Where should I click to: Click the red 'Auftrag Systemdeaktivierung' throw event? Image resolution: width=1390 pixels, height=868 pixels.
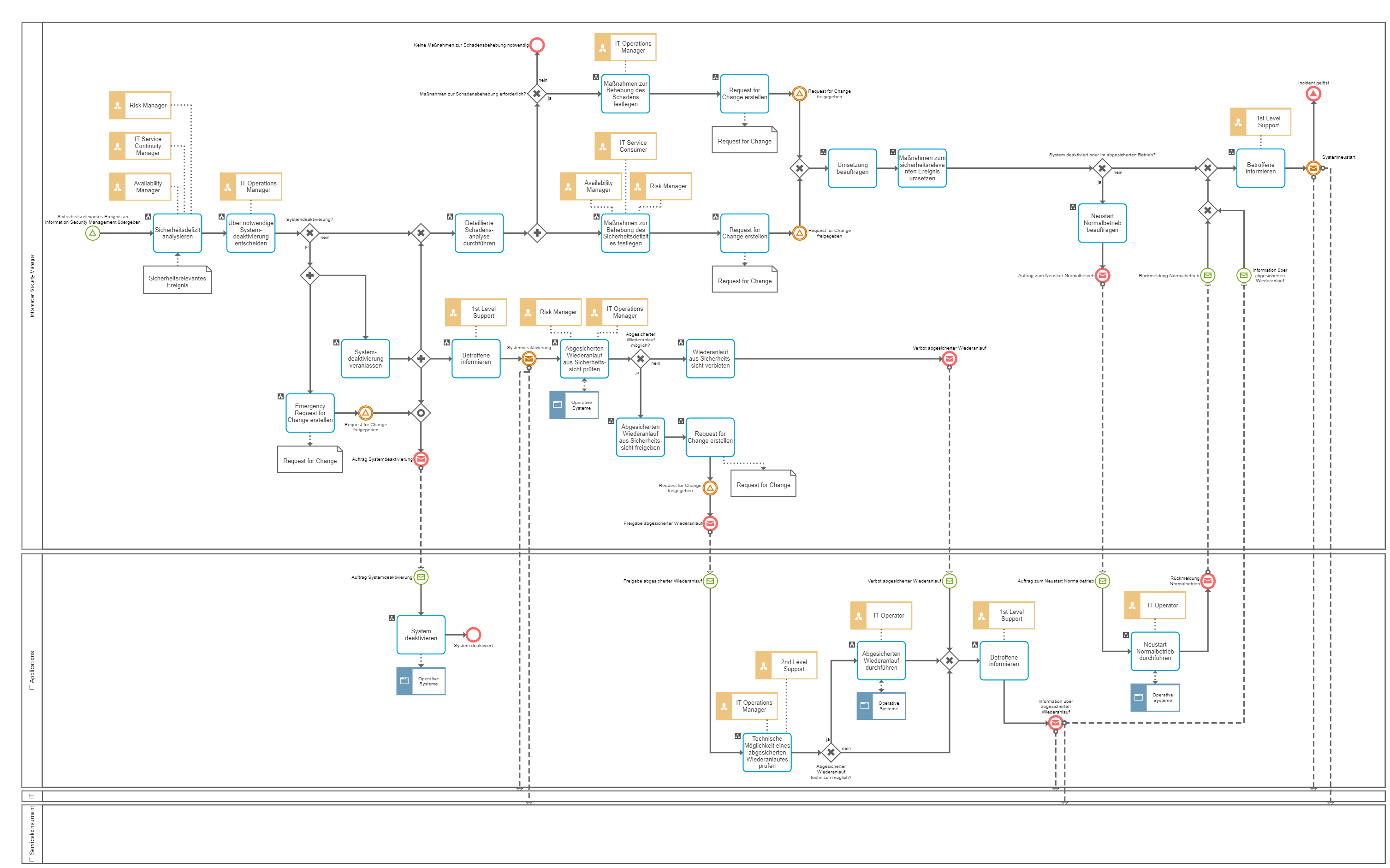(421, 459)
